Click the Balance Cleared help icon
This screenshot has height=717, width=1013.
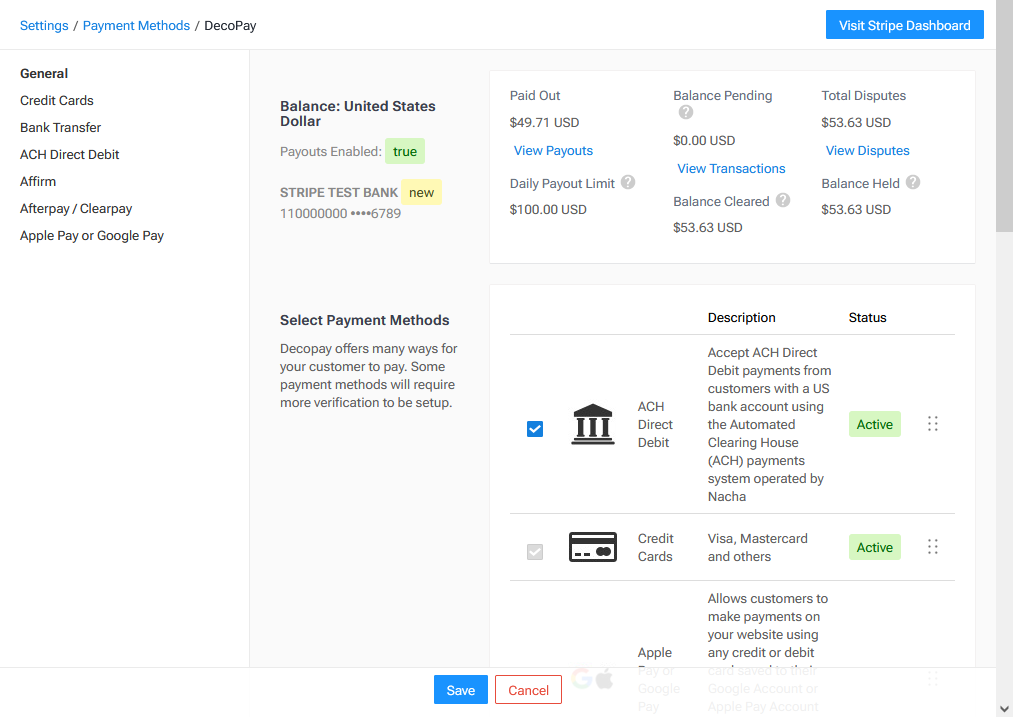(783, 200)
